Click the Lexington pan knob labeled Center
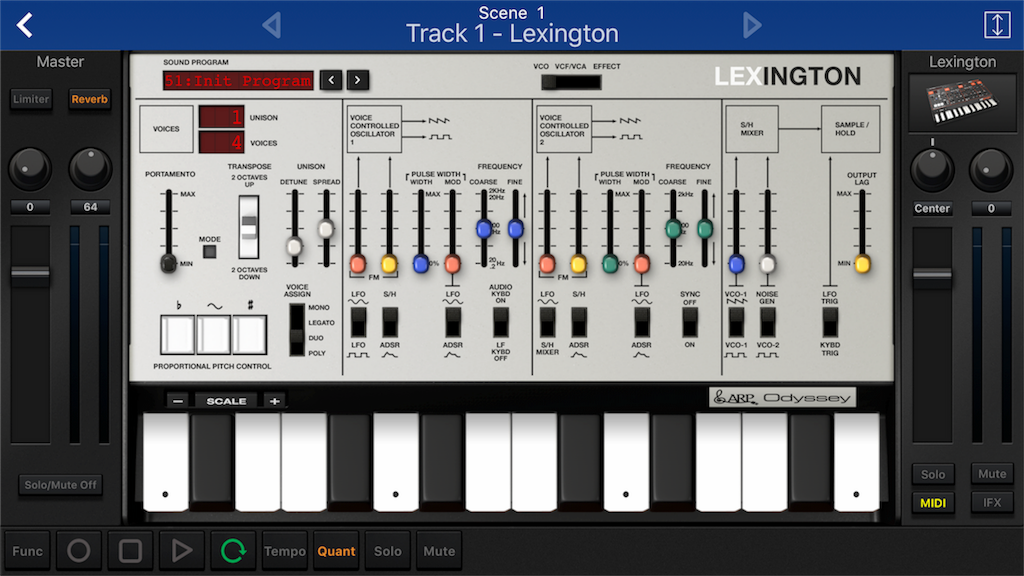Screen dimensions: 1024x576 point(932,168)
